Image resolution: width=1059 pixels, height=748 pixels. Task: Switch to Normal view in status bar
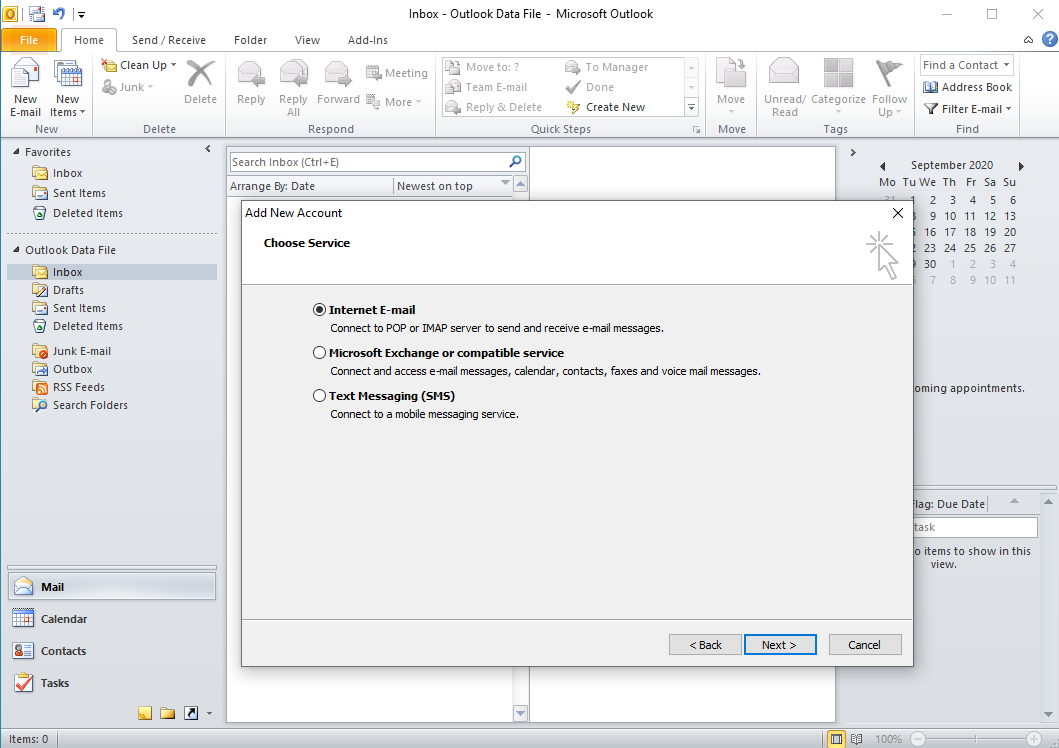(x=836, y=739)
